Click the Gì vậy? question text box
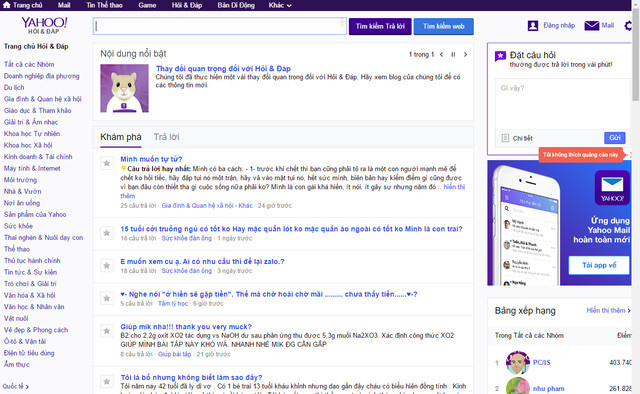The width and height of the screenshot is (640, 394). pyautogui.click(x=563, y=104)
